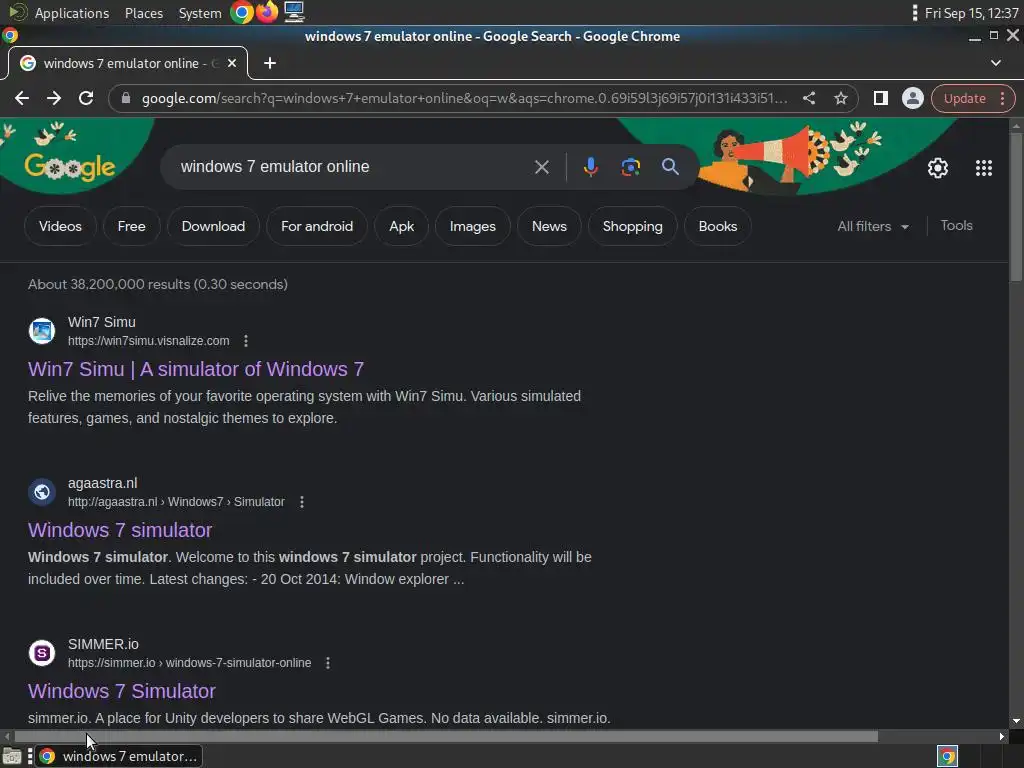Open the Google apps grid
This screenshot has width=1024, height=768.
pyautogui.click(x=984, y=168)
